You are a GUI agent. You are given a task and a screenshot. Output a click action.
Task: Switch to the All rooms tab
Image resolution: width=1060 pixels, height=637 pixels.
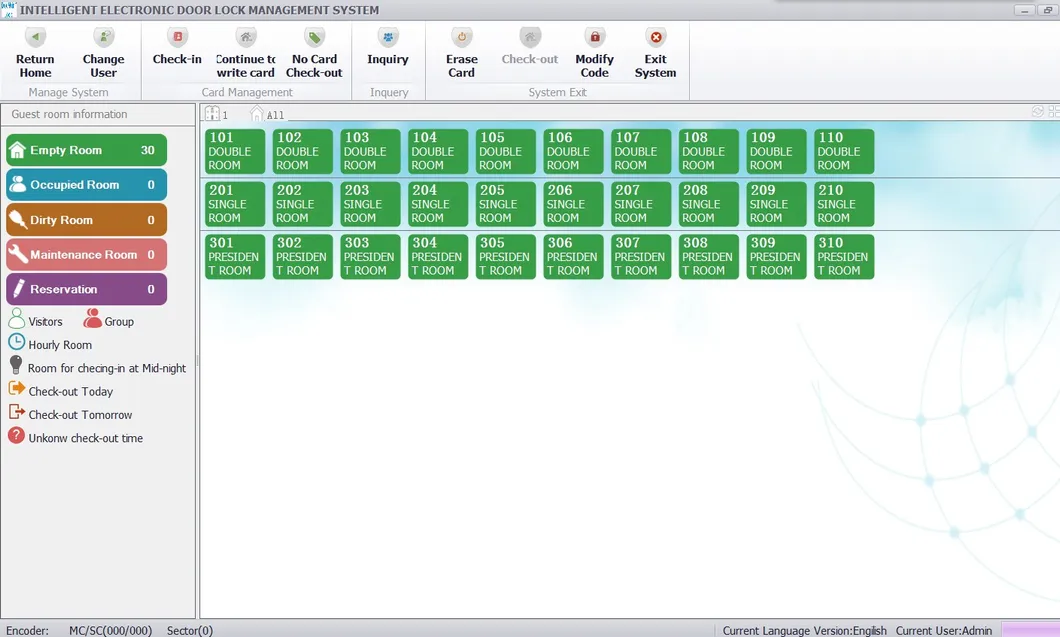[x=266, y=113]
